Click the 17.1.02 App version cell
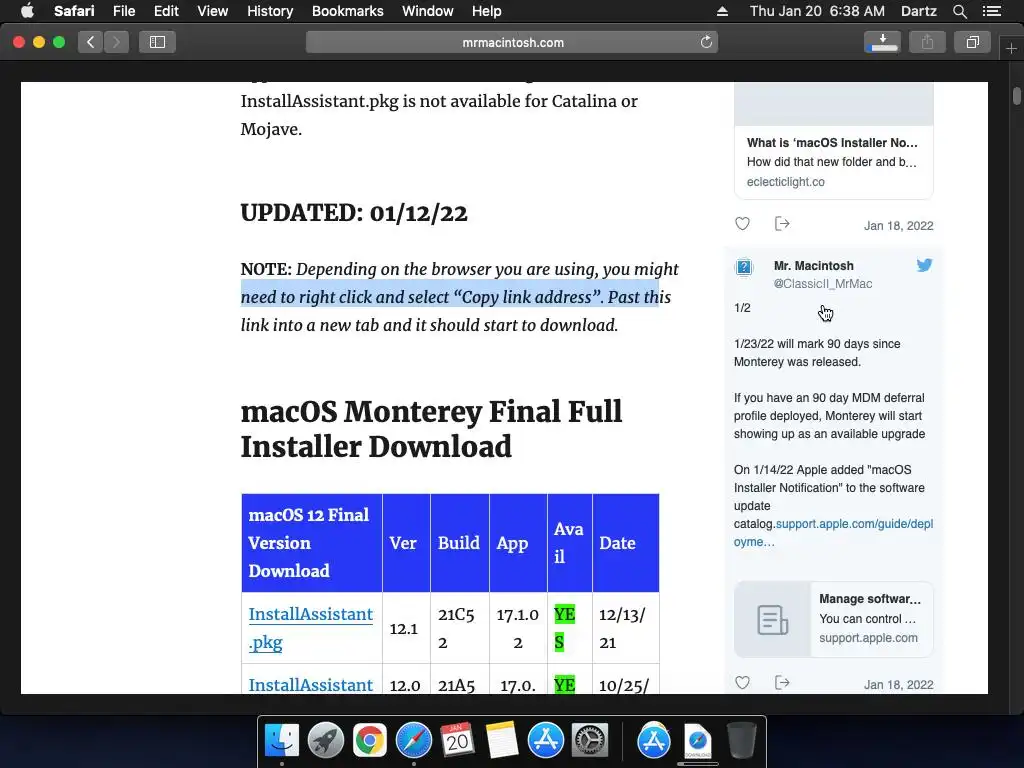 coord(518,628)
